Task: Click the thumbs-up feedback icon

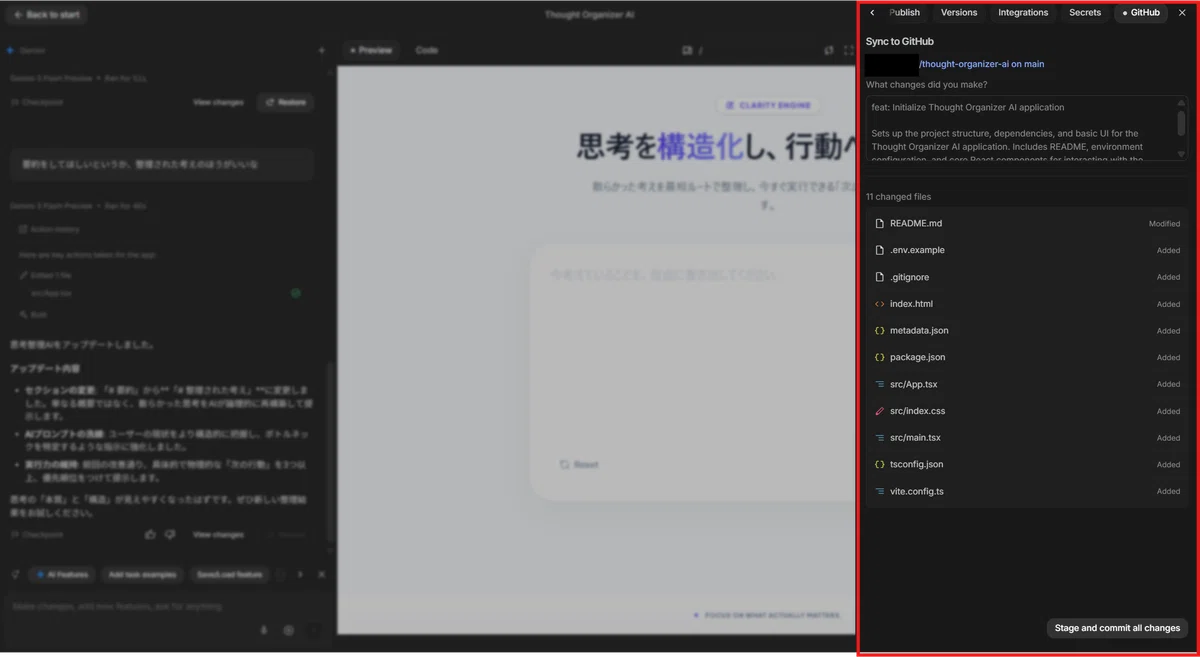Action: (x=151, y=535)
